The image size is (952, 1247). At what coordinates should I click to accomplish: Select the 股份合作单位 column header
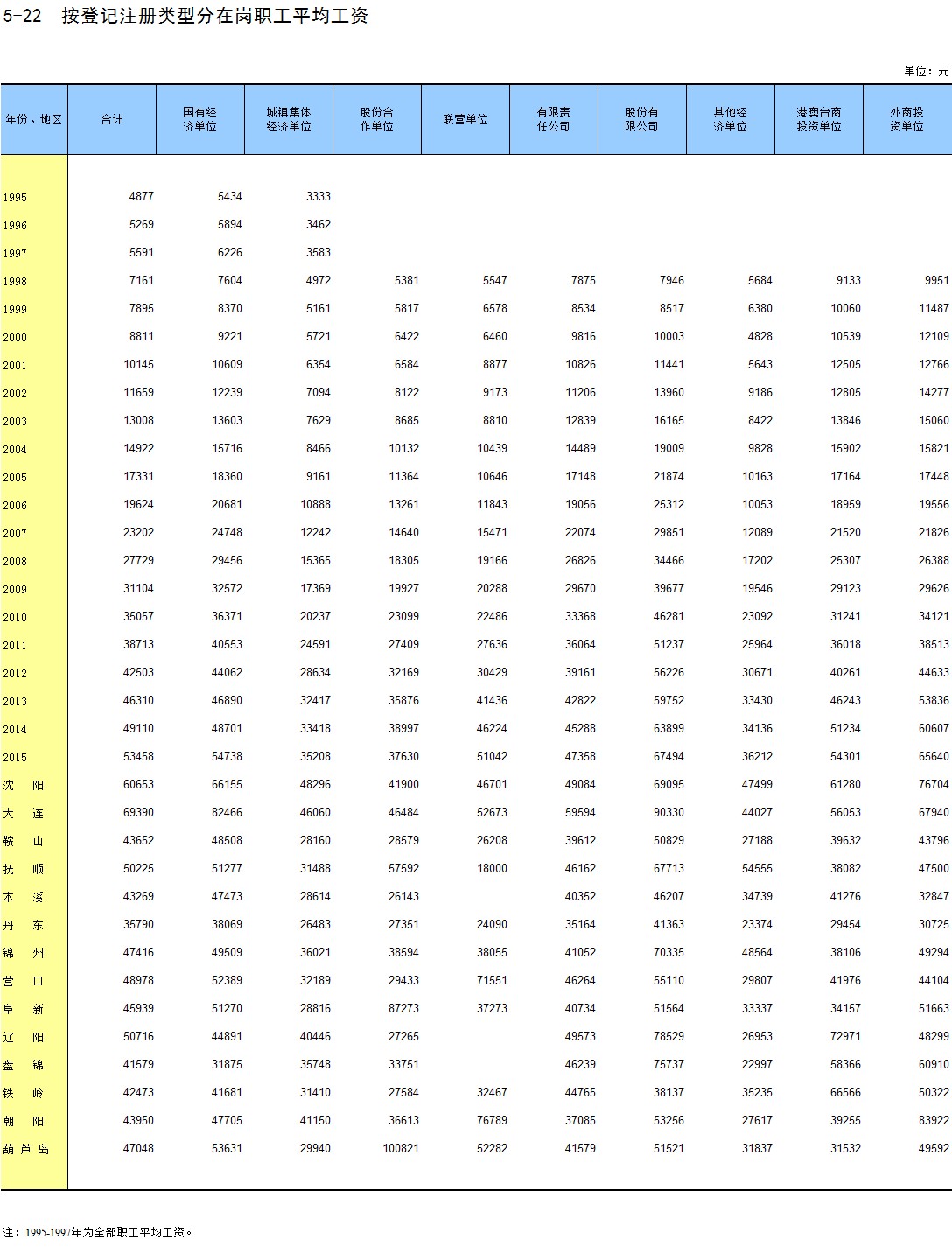coord(377,120)
